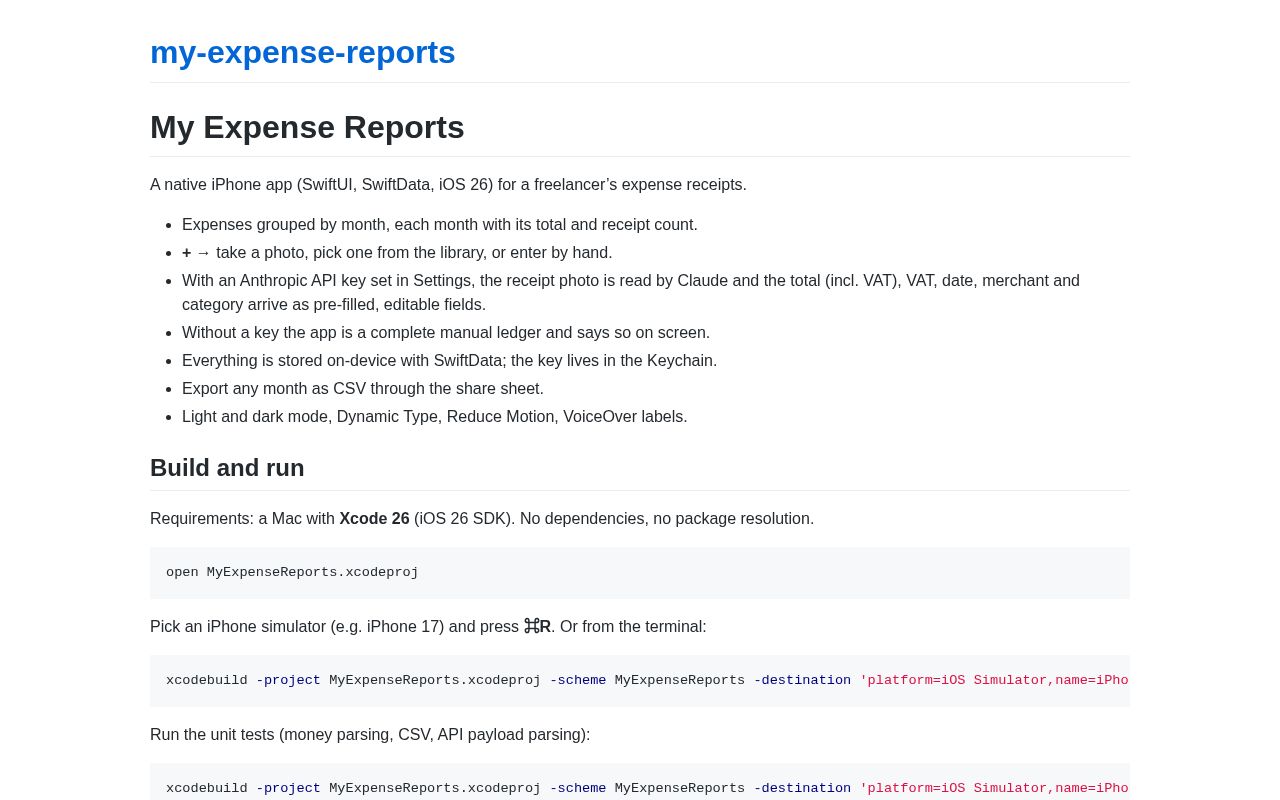Click the bold "Xcode 26" requirement text
This screenshot has width=1280, height=800.
pyautogui.click(x=374, y=519)
